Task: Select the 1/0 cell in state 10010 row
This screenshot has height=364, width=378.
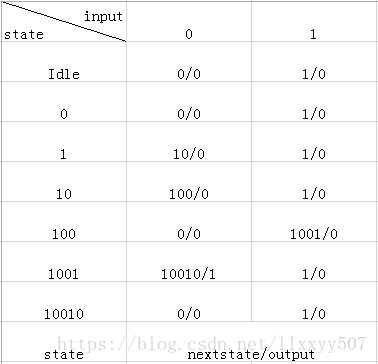Action: [x=314, y=302]
